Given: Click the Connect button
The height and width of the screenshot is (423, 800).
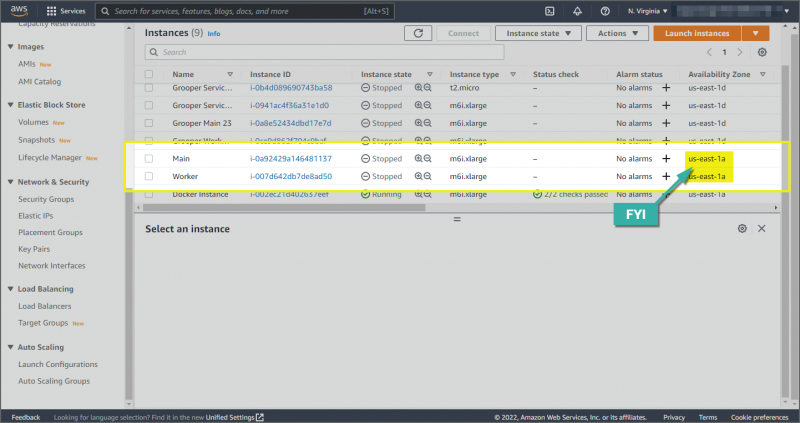Looking at the screenshot, I should click(463, 33).
